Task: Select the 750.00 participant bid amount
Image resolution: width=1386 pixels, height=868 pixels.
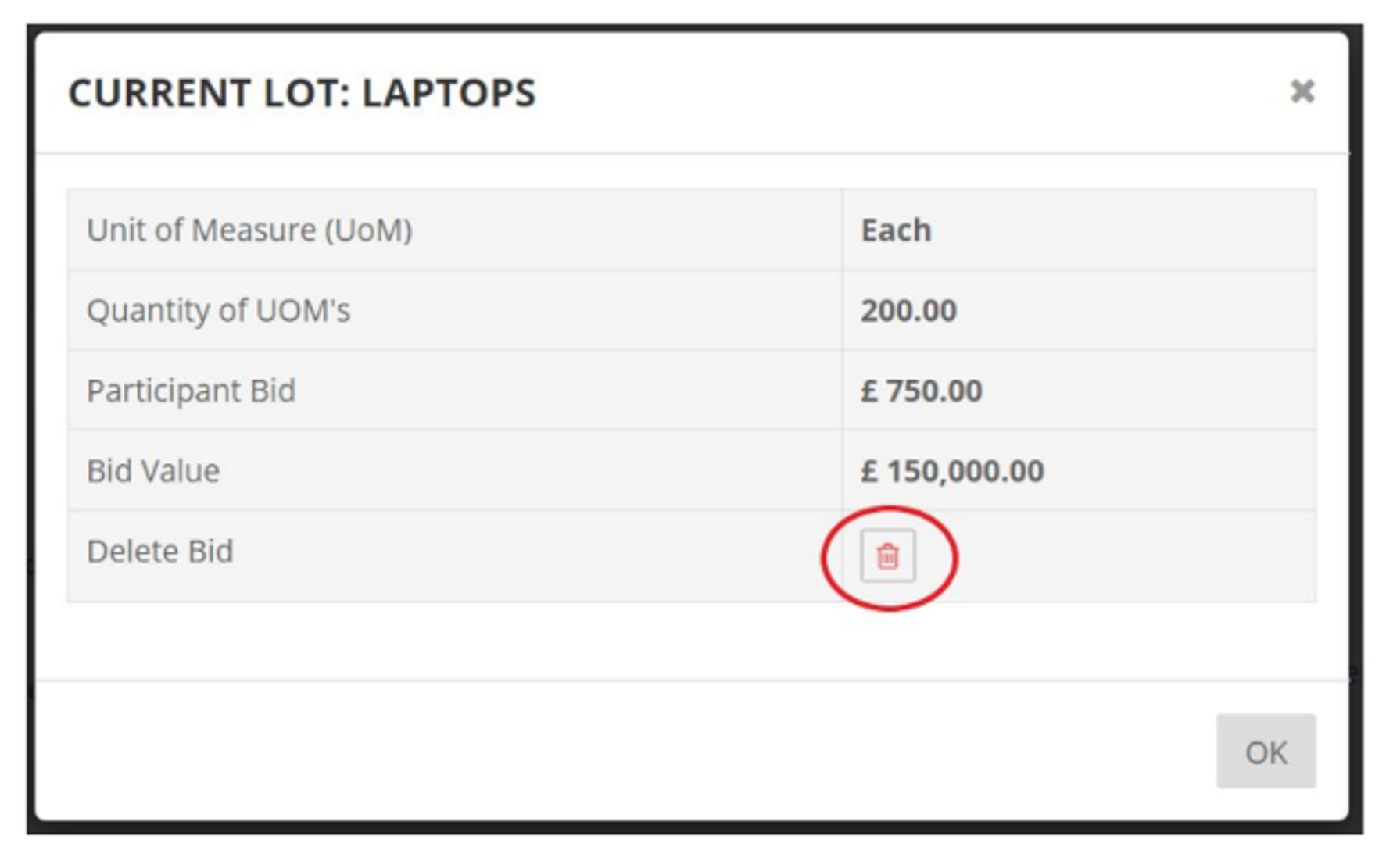Action: [x=934, y=391]
